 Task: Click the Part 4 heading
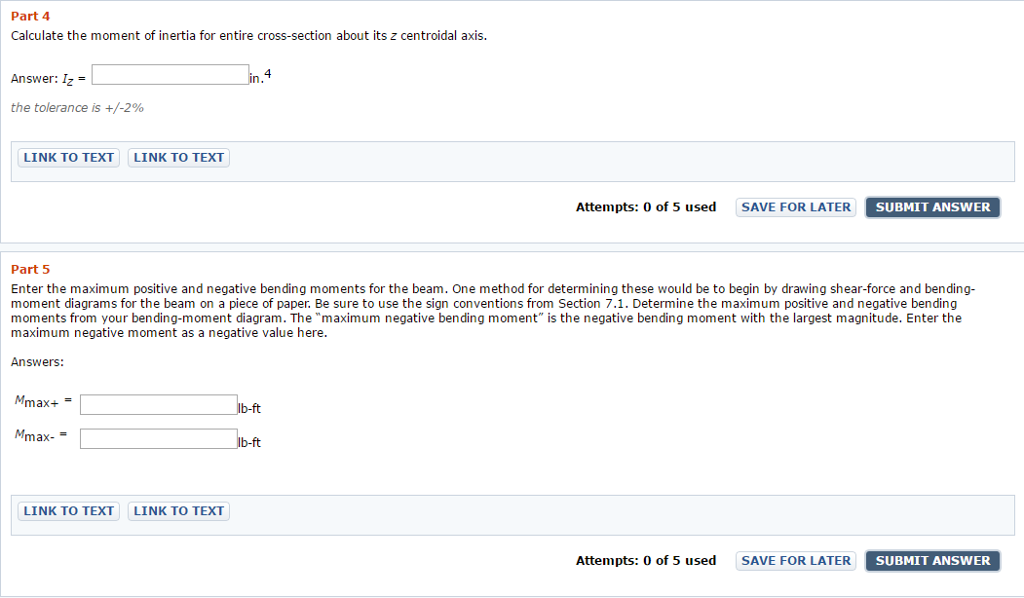click(x=30, y=16)
